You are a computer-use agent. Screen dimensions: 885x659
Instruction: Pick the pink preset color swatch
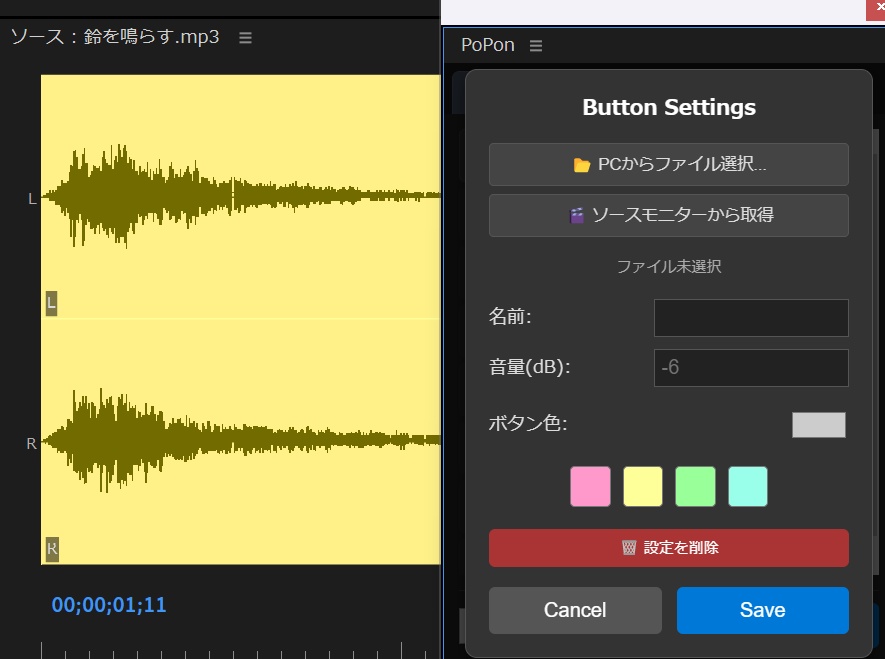[x=590, y=486]
